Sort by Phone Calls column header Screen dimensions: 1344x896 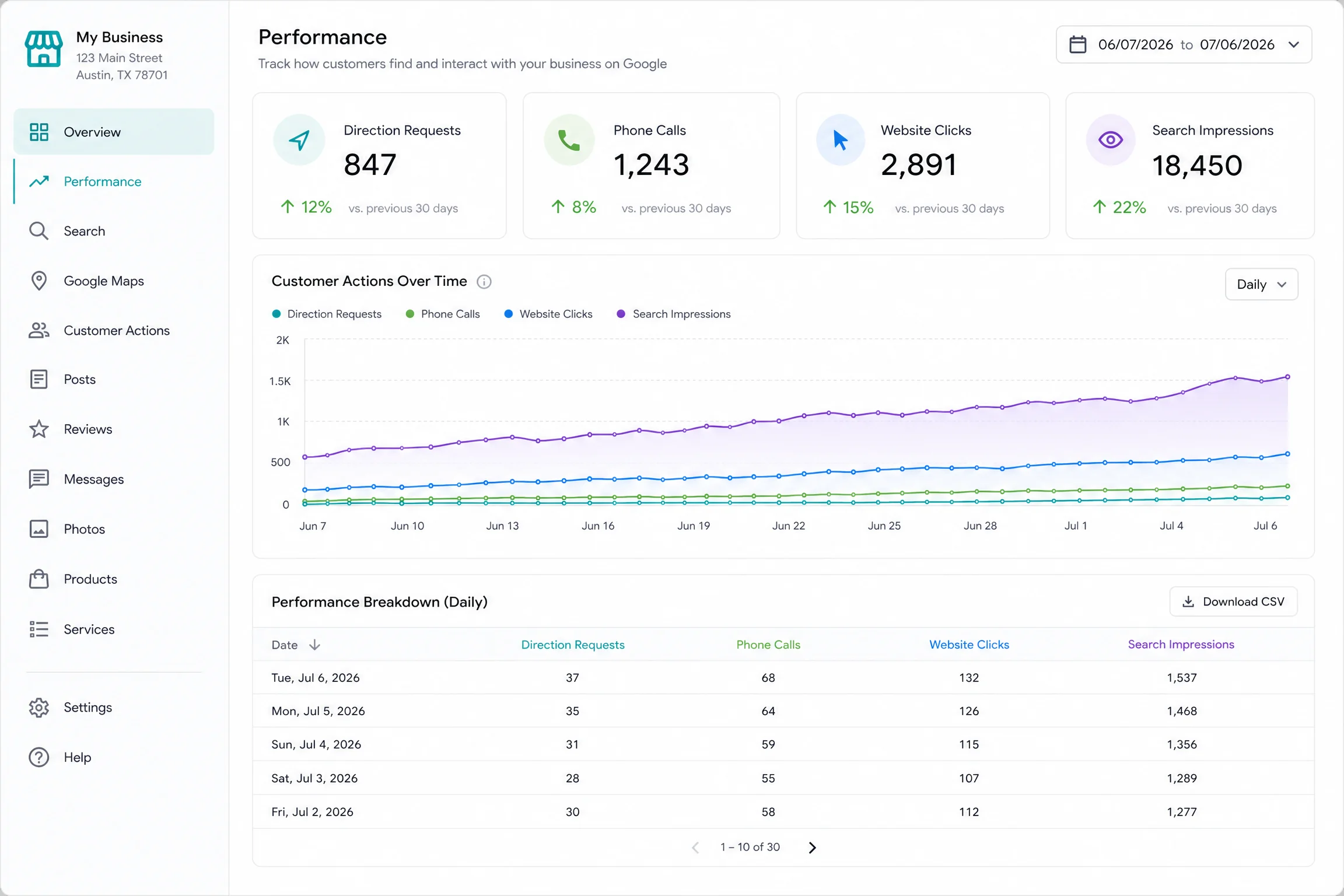(x=768, y=645)
